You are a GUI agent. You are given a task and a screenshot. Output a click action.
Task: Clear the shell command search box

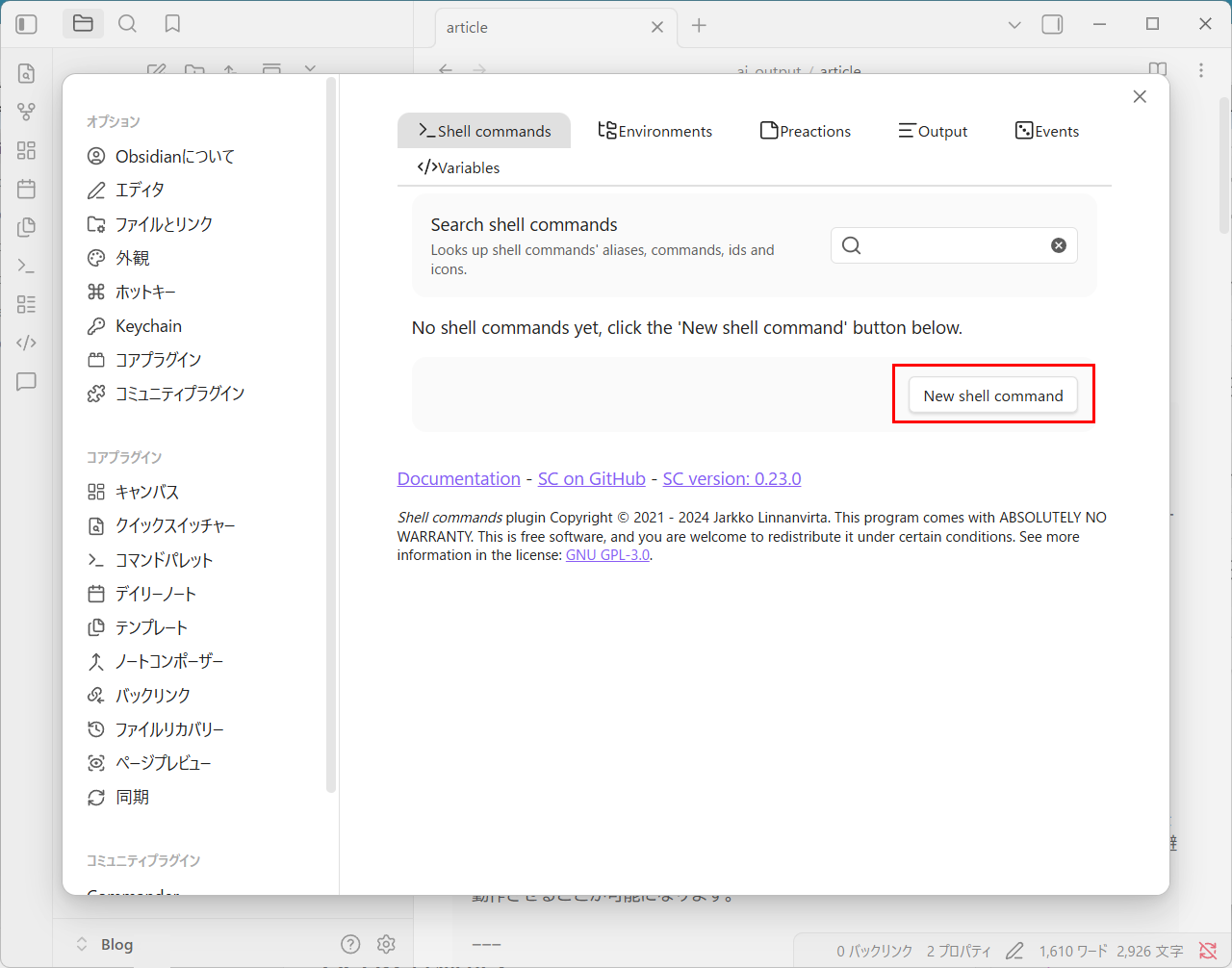click(x=1059, y=244)
